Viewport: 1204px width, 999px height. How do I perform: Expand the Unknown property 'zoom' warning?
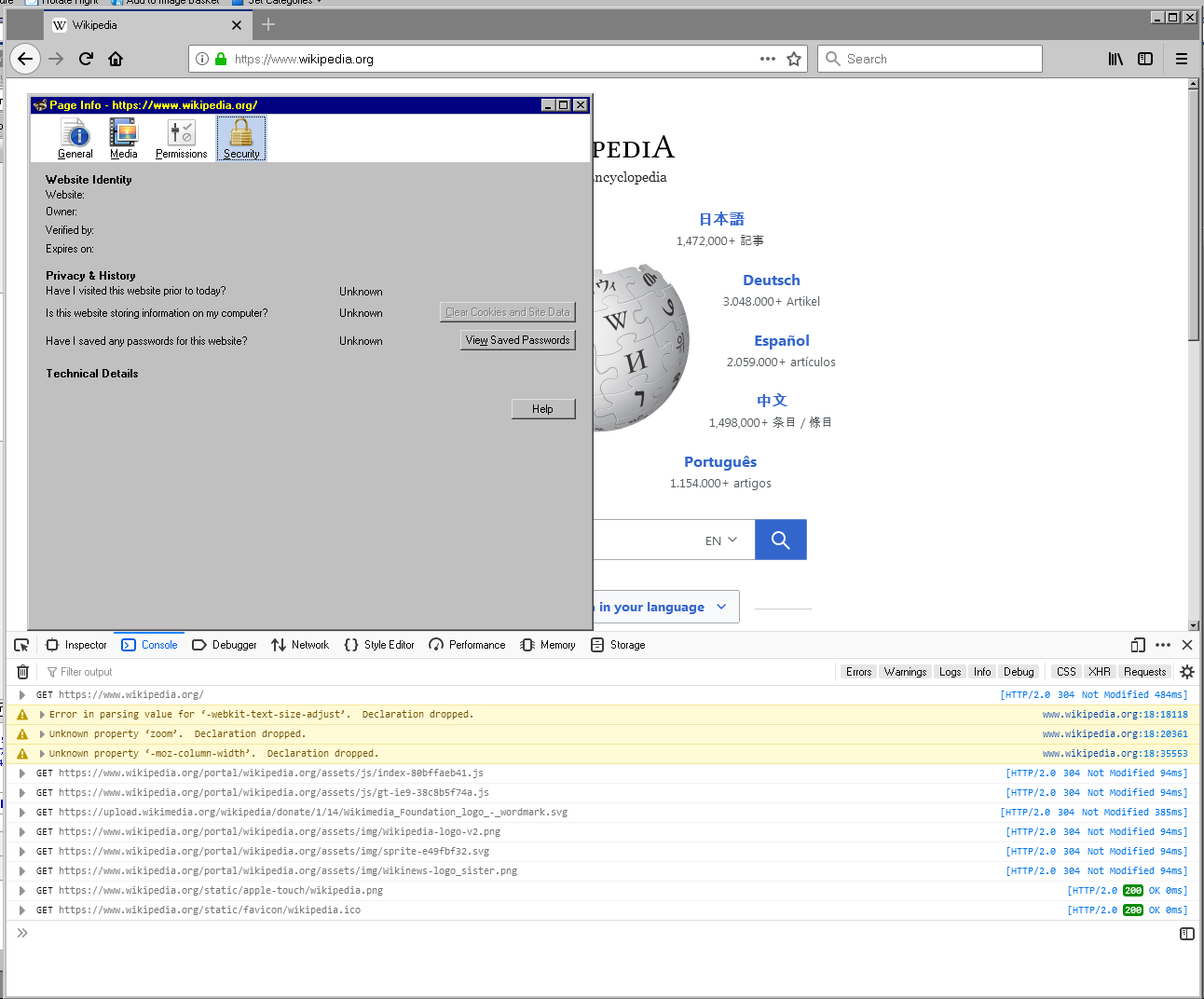pyautogui.click(x=42, y=734)
